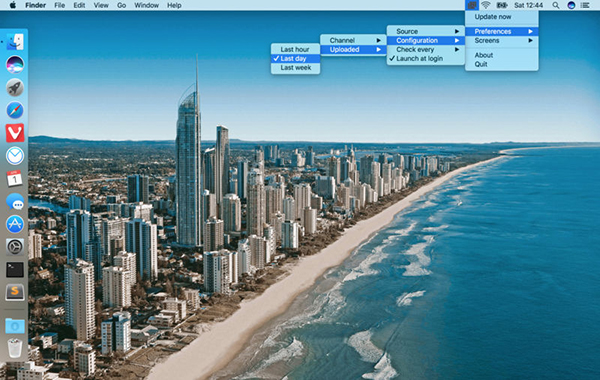Image resolution: width=600 pixels, height=380 pixels.
Task: Launch Terminal from the Dock
Action: point(15,269)
